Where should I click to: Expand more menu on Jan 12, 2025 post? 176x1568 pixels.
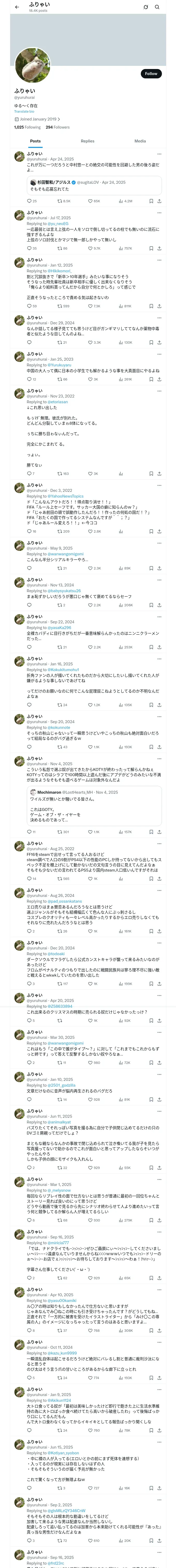click(x=160, y=260)
